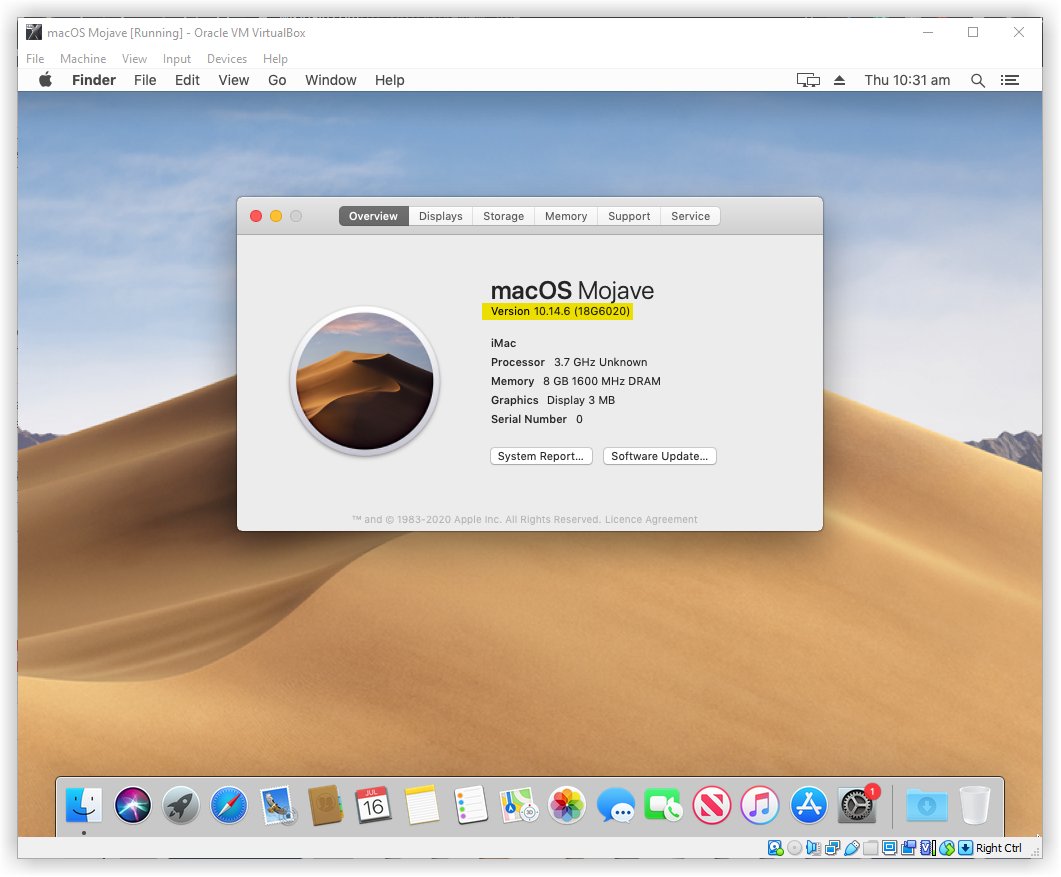Click the Apple menu logo

coord(45,80)
